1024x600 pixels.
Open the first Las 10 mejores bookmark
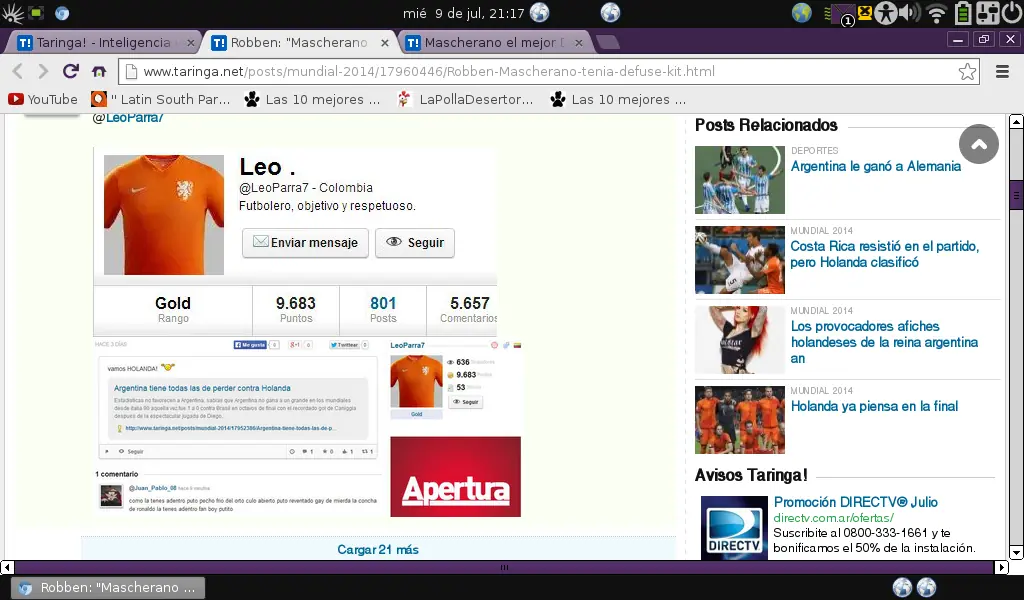tap(312, 99)
